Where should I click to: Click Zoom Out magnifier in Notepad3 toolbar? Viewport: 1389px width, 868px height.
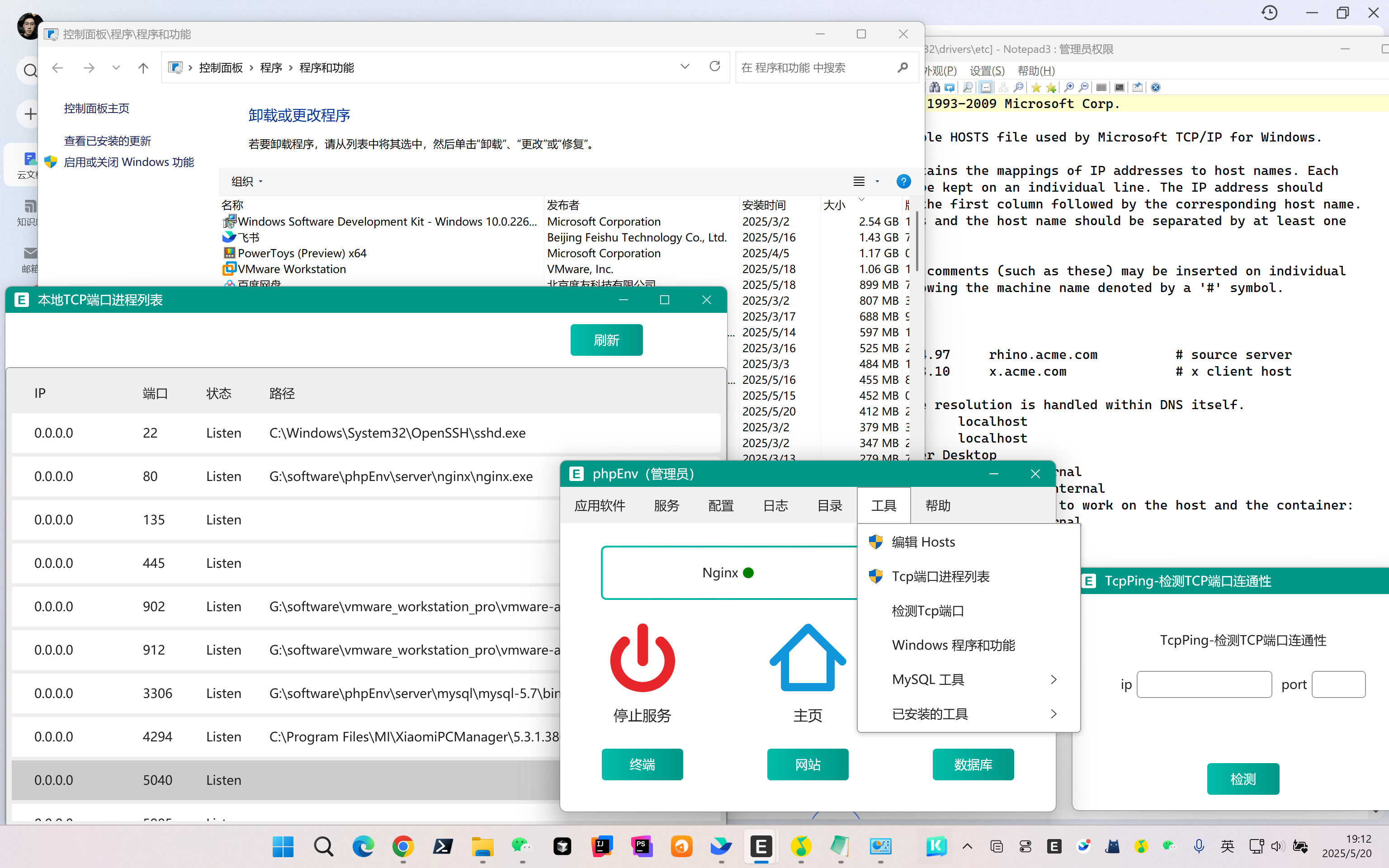[x=1084, y=87]
